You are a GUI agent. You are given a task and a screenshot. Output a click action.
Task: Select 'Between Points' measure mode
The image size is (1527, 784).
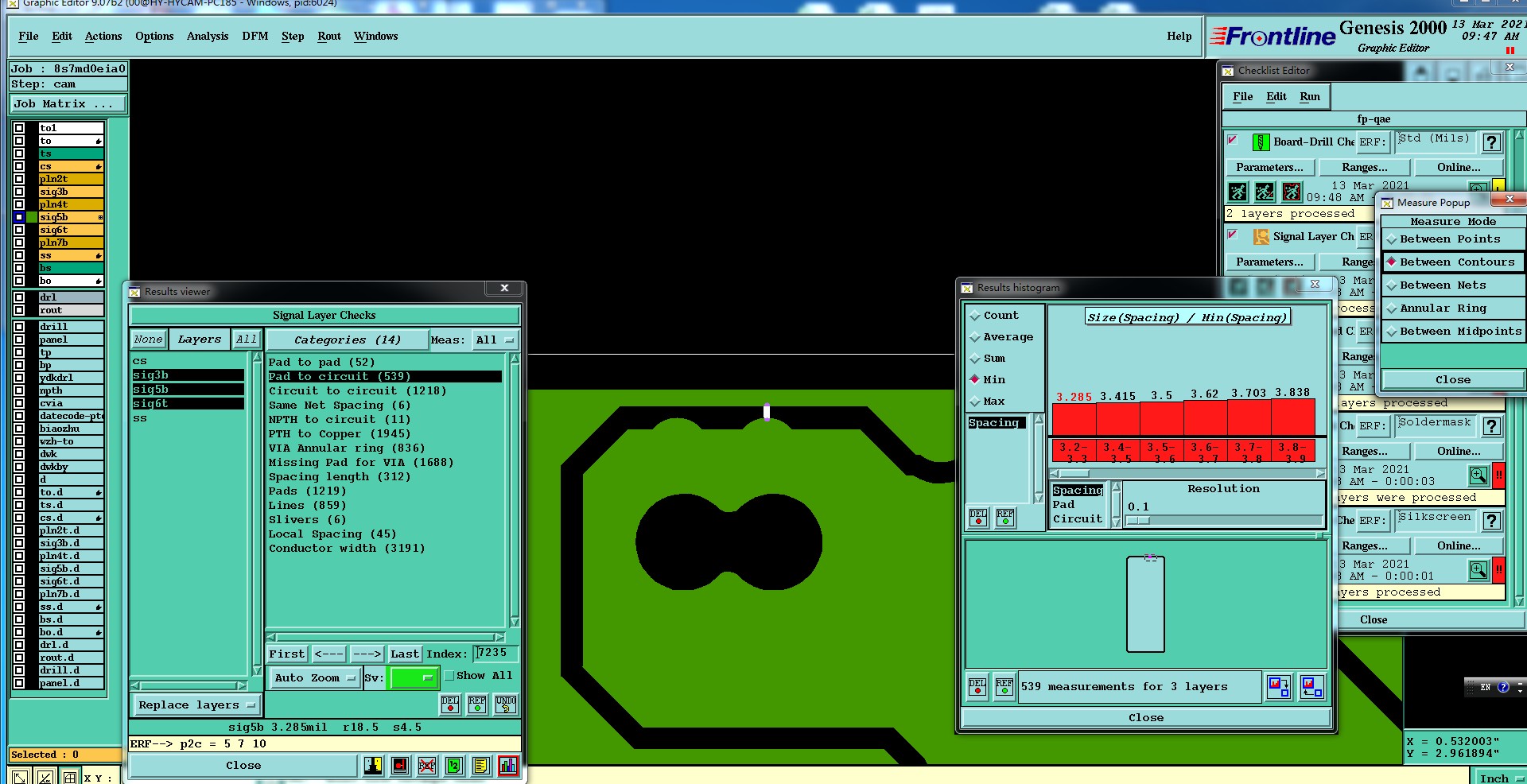click(1452, 239)
